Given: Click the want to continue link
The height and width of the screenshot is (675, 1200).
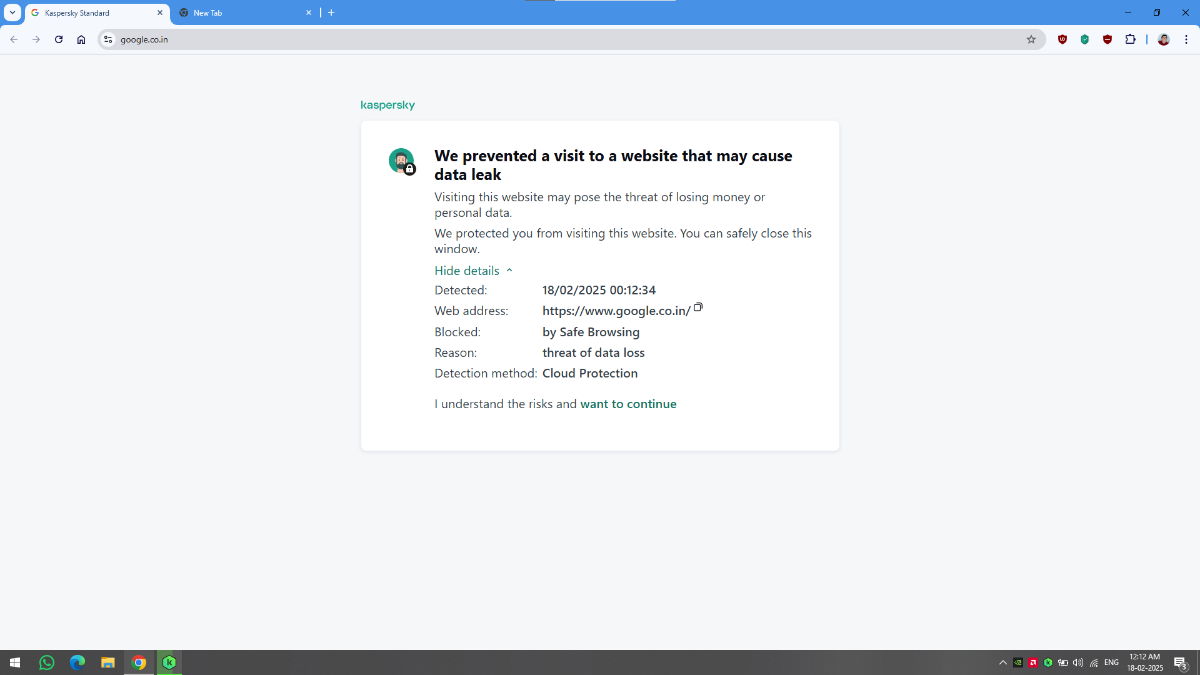Looking at the screenshot, I should (628, 404).
